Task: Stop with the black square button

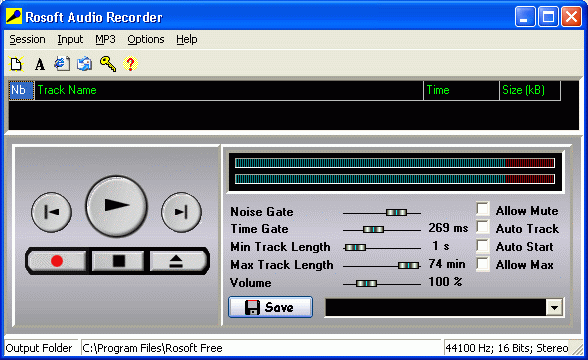Action: 118,261
